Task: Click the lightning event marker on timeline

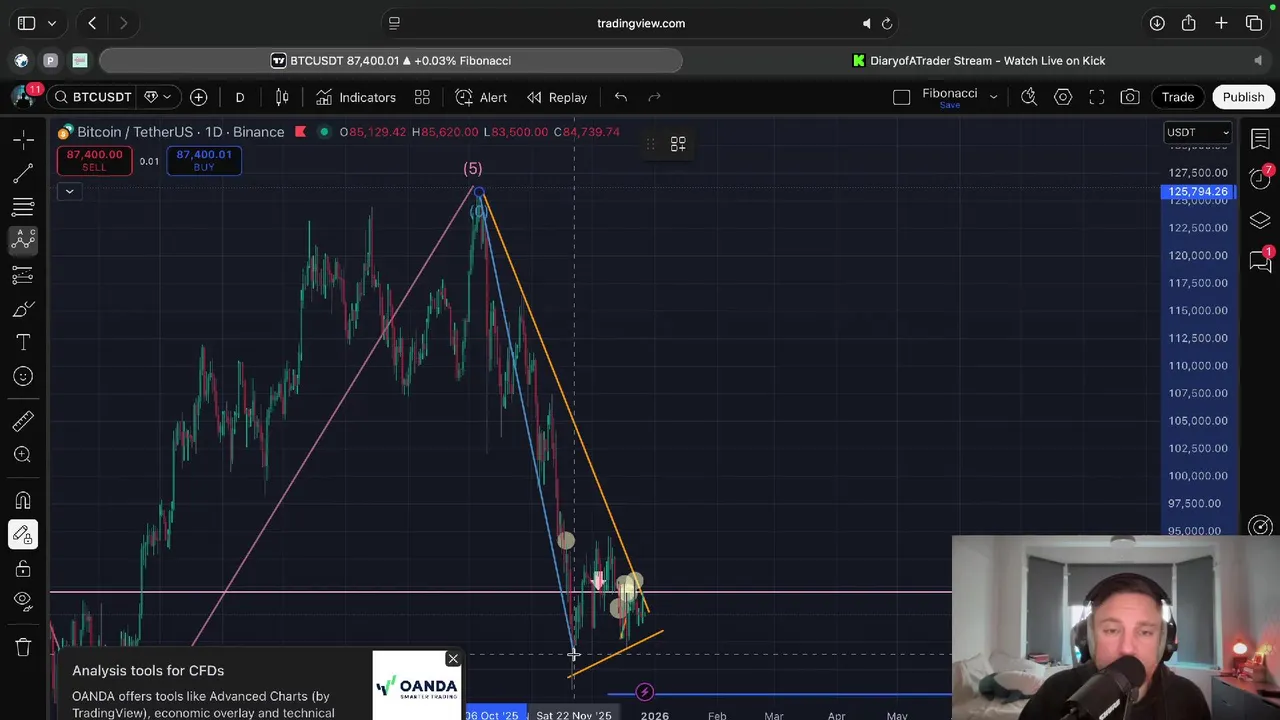Action: [x=645, y=692]
